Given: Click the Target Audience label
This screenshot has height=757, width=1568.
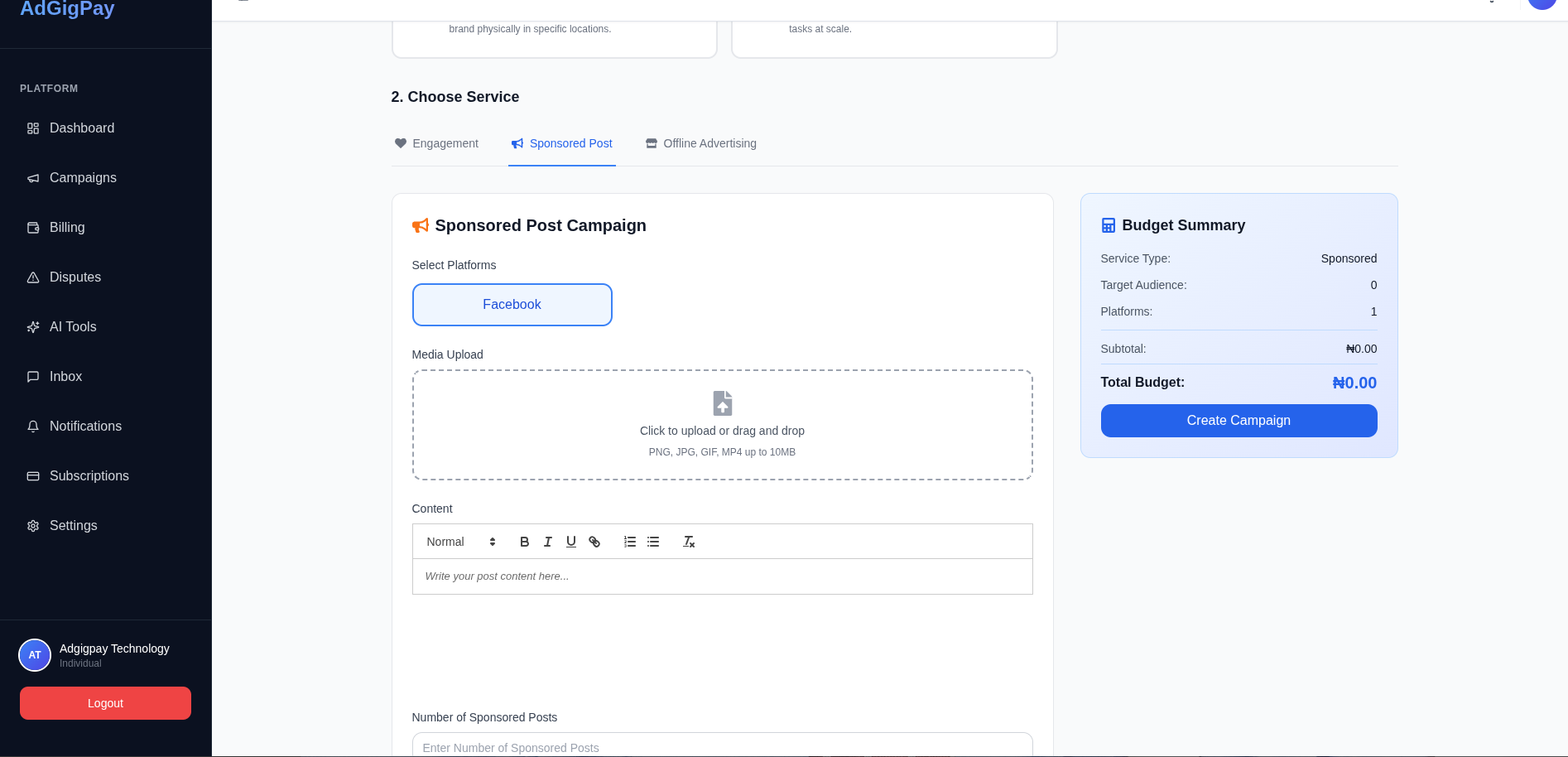Looking at the screenshot, I should (1143, 285).
